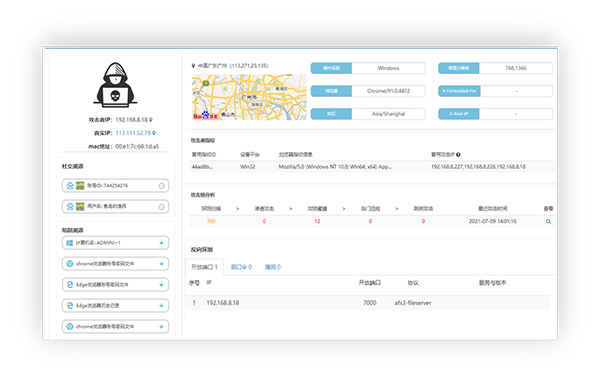
Task: Switch to the middle reverse-detection tab showing 0
Action: [241, 267]
